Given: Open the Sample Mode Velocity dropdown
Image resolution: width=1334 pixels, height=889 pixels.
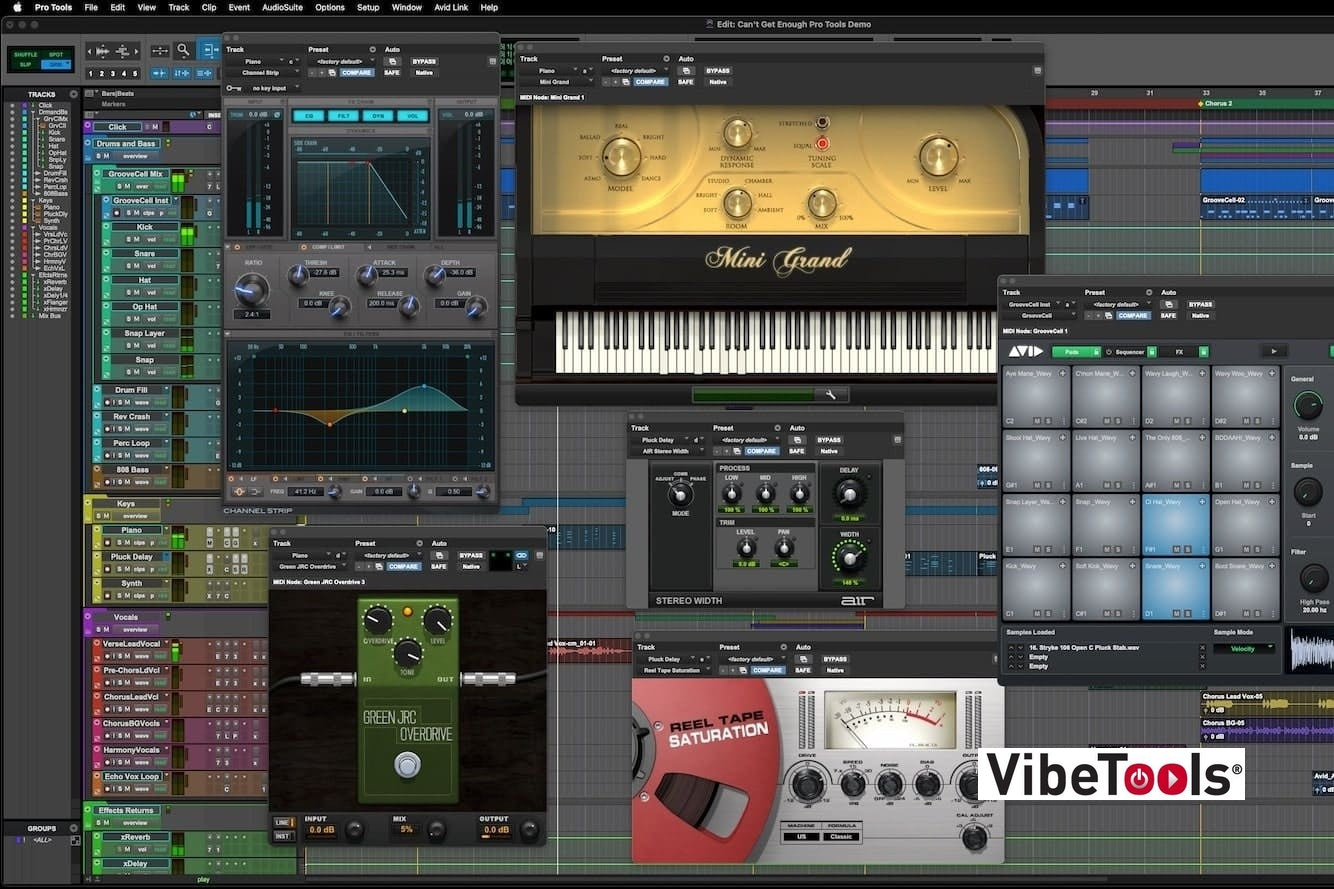Looking at the screenshot, I should [x=1245, y=648].
